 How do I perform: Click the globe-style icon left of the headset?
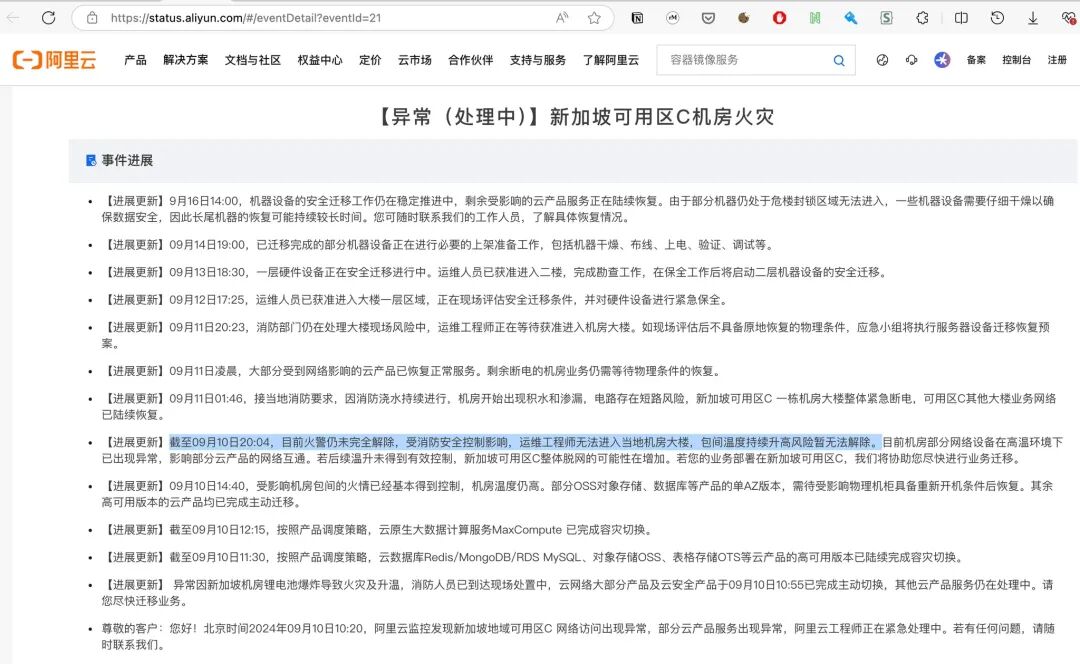882,60
